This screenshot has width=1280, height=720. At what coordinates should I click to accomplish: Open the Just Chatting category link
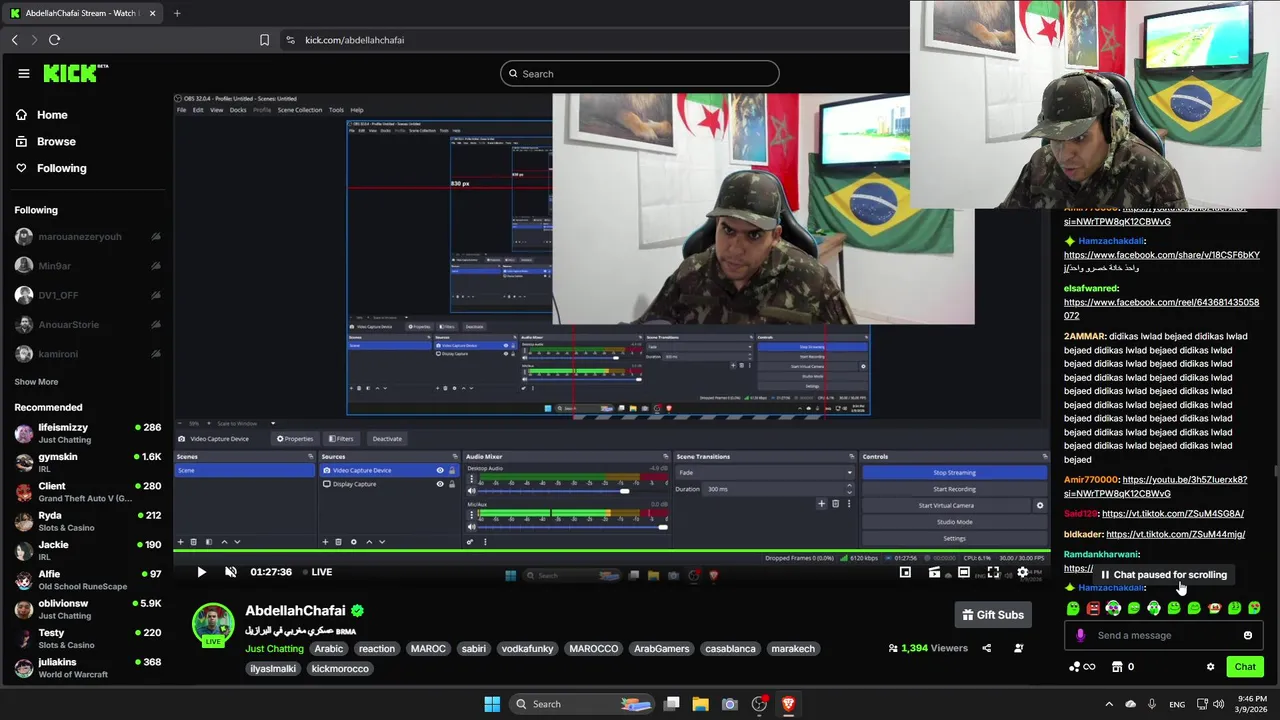point(274,649)
